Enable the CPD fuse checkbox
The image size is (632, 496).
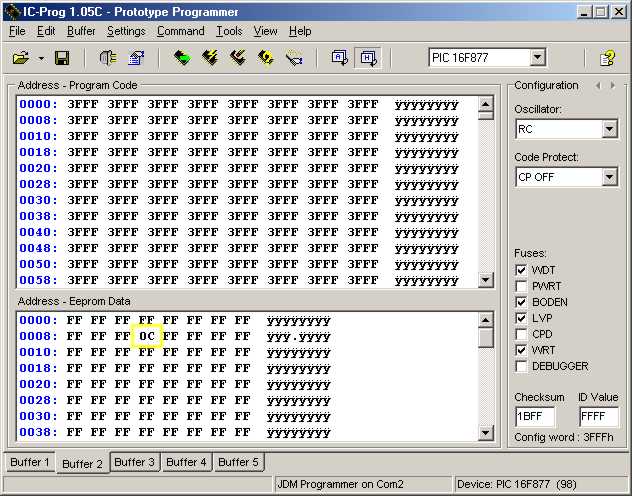(521, 334)
